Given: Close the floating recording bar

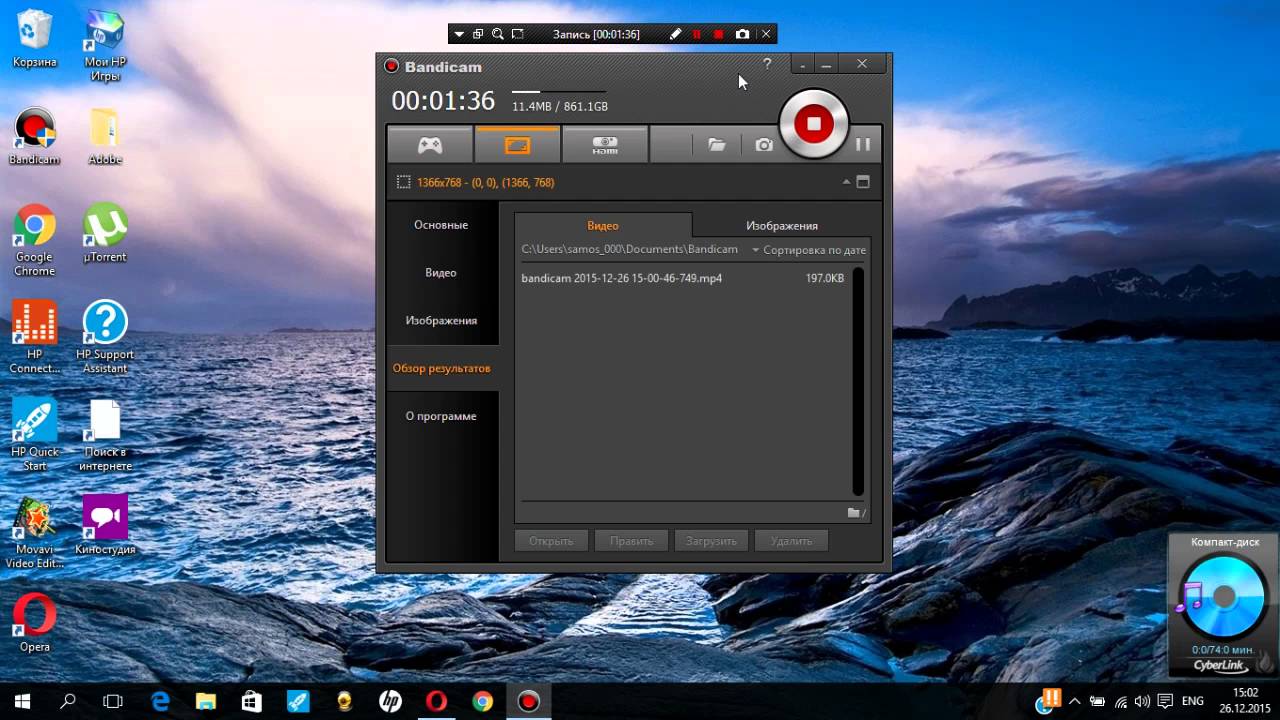Looking at the screenshot, I should point(766,34).
